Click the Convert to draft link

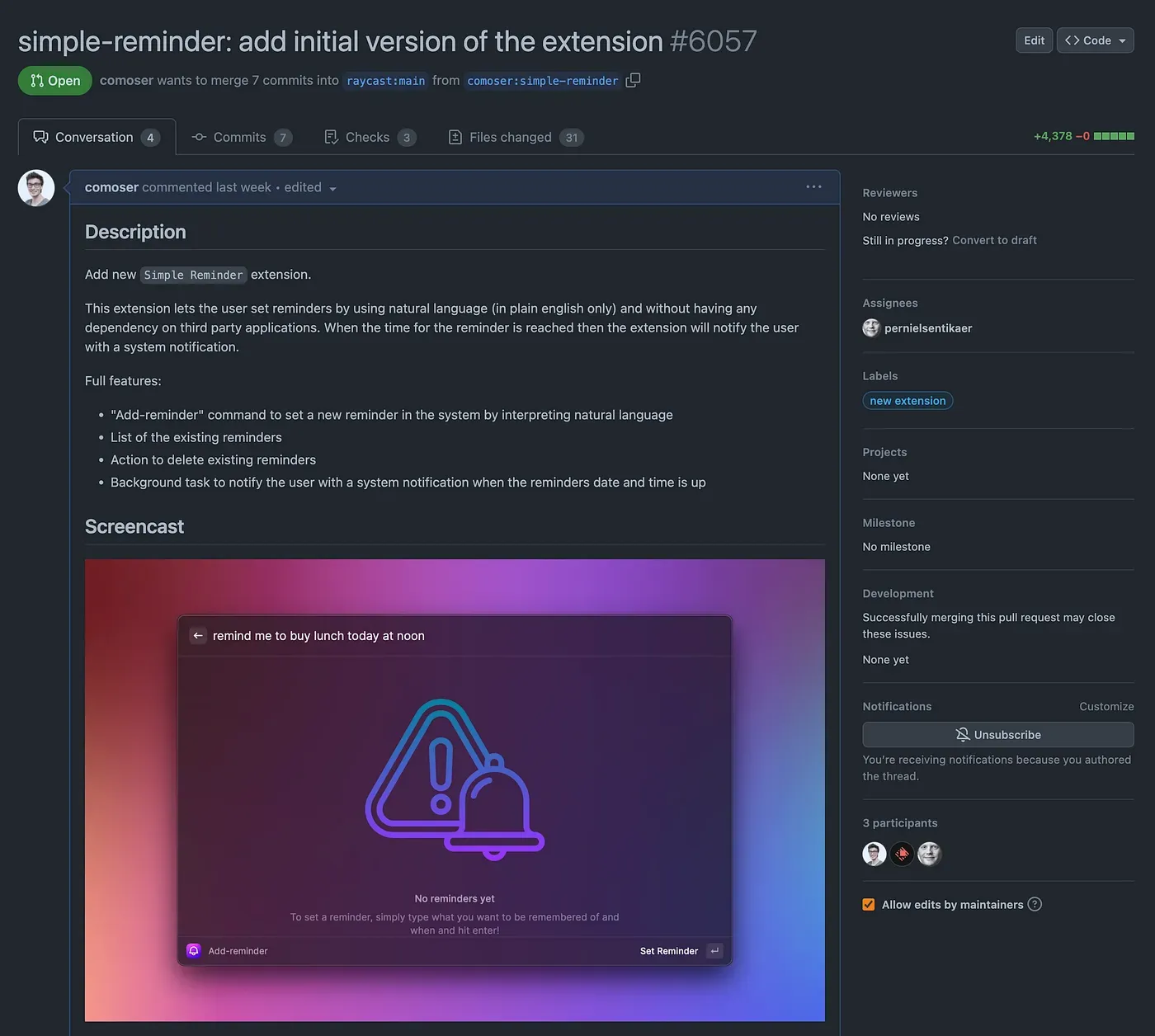point(994,240)
